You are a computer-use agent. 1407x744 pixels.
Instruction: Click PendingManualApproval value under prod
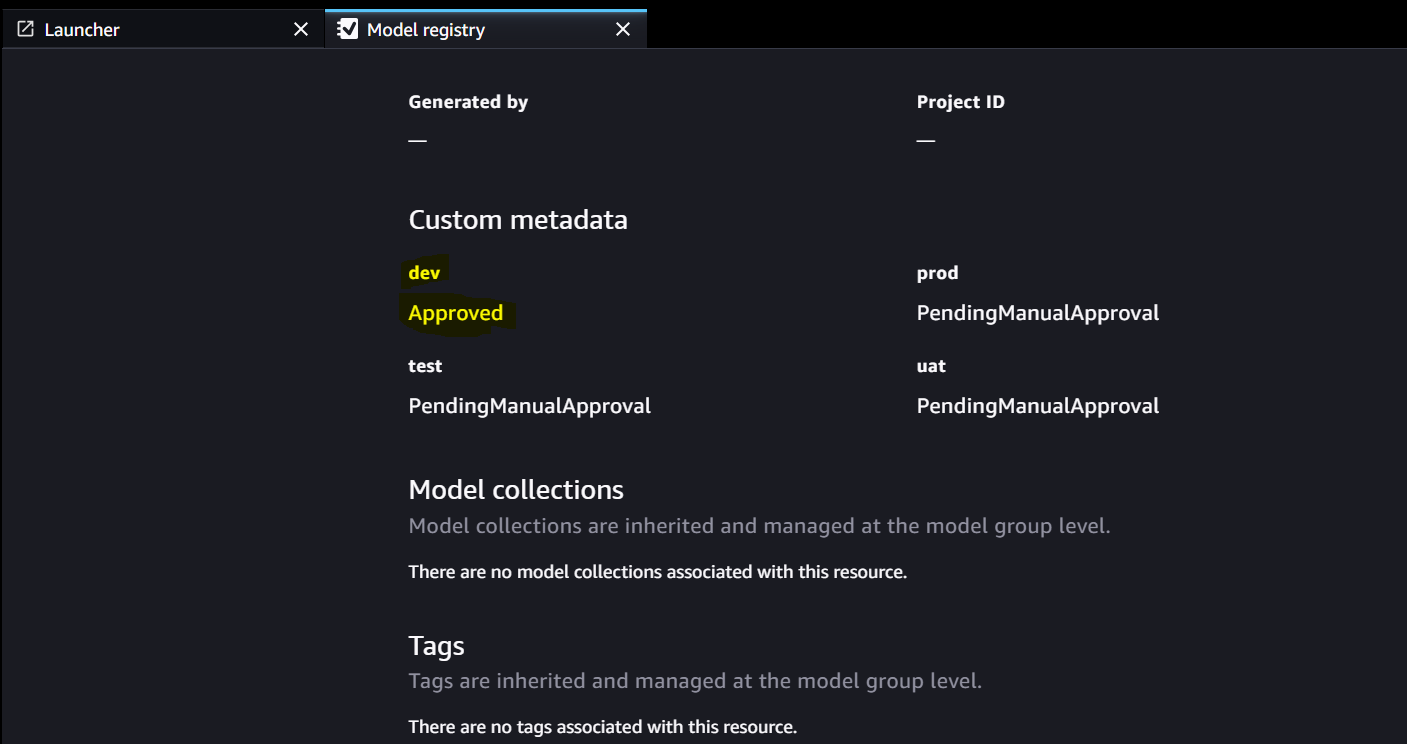pos(1038,312)
